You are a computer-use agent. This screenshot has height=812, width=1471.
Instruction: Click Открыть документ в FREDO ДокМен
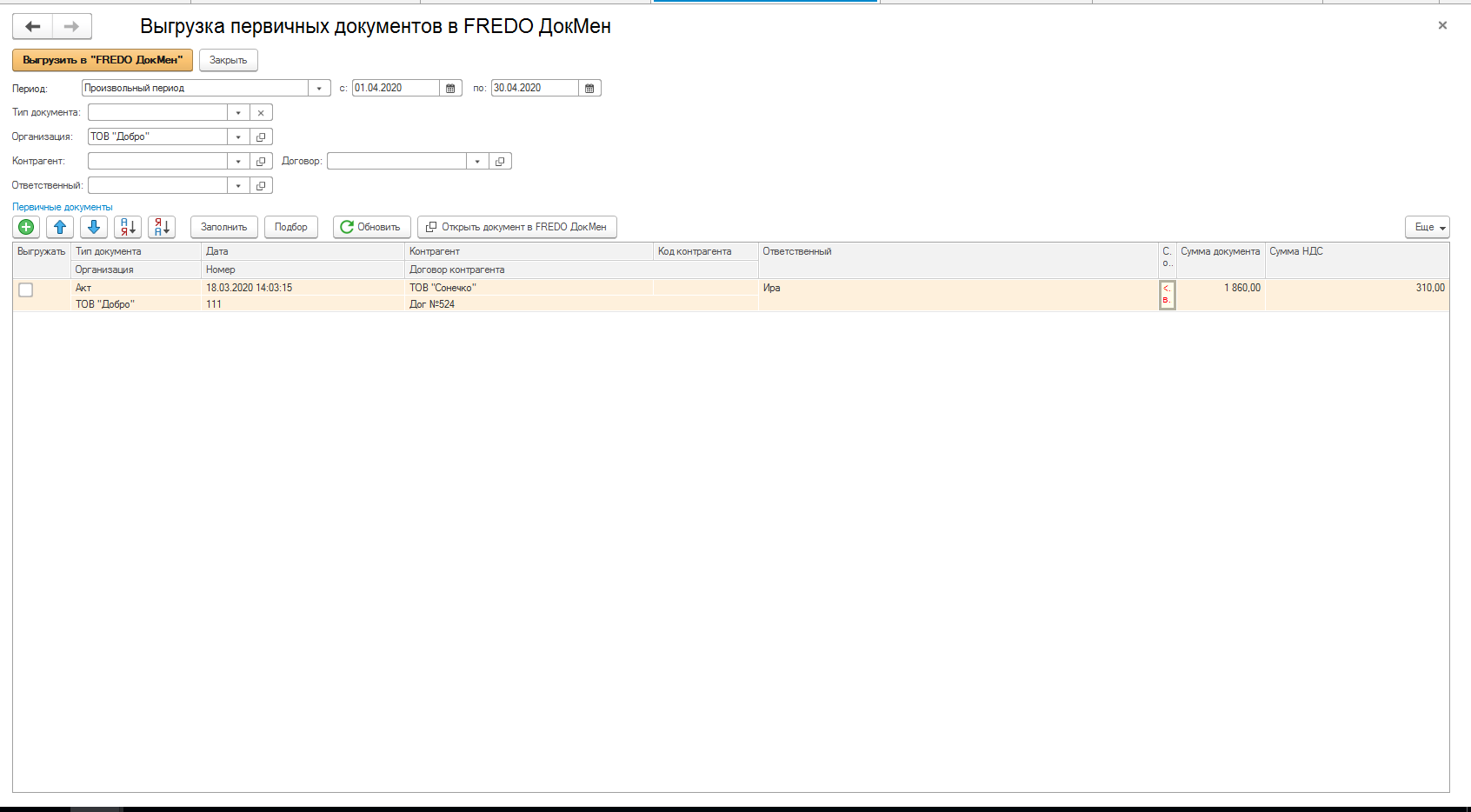click(517, 227)
